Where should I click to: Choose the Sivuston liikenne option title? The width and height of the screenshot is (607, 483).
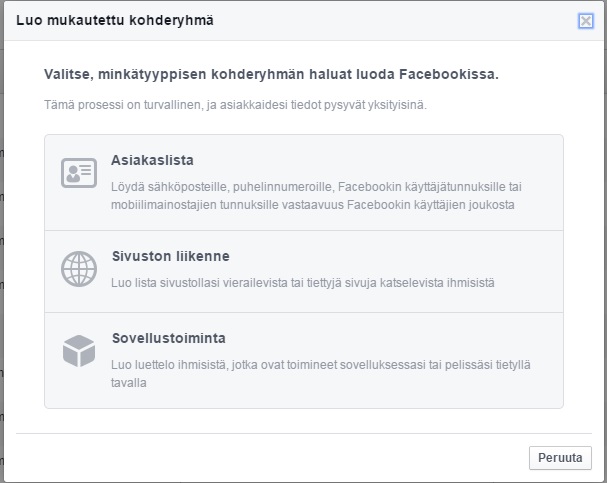[171, 256]
